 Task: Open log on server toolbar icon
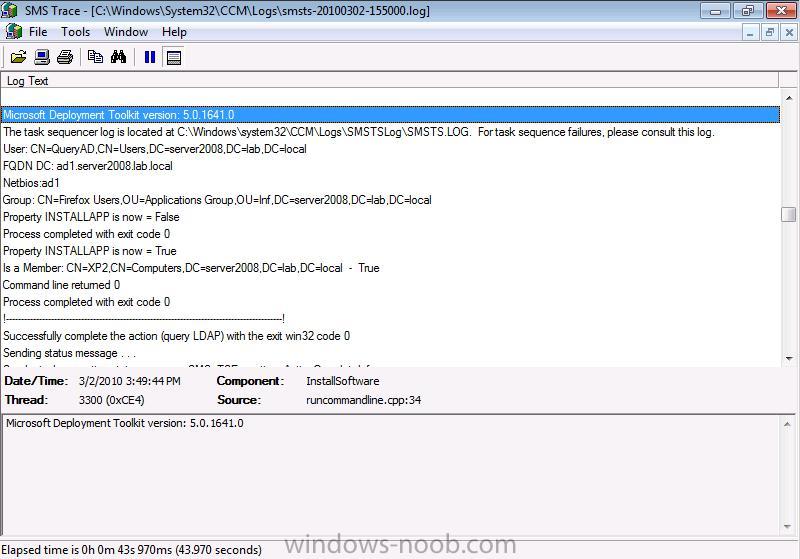coord(42,57)
